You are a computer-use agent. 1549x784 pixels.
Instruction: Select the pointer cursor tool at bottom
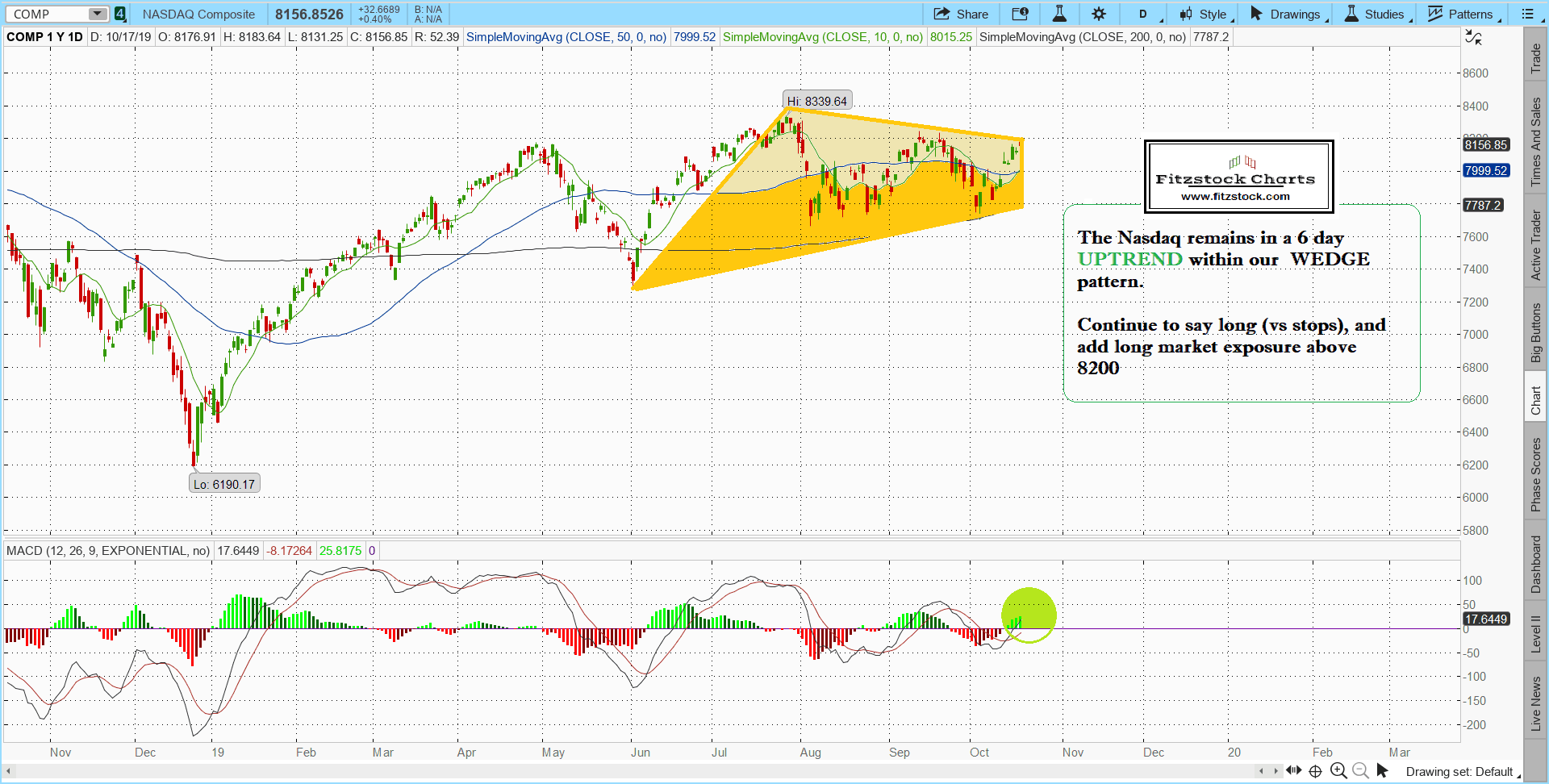(x=1382, y=771)
